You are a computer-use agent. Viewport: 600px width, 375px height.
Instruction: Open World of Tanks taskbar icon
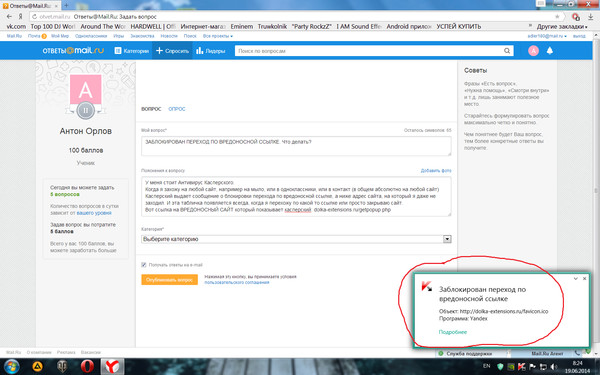[x=62, y=367]
